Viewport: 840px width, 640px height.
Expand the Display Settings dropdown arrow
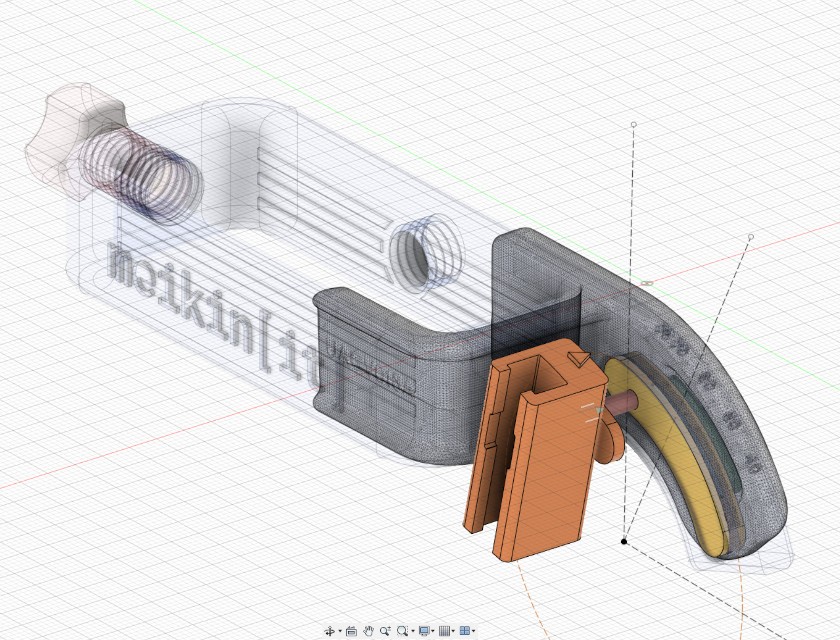point(433,631)
